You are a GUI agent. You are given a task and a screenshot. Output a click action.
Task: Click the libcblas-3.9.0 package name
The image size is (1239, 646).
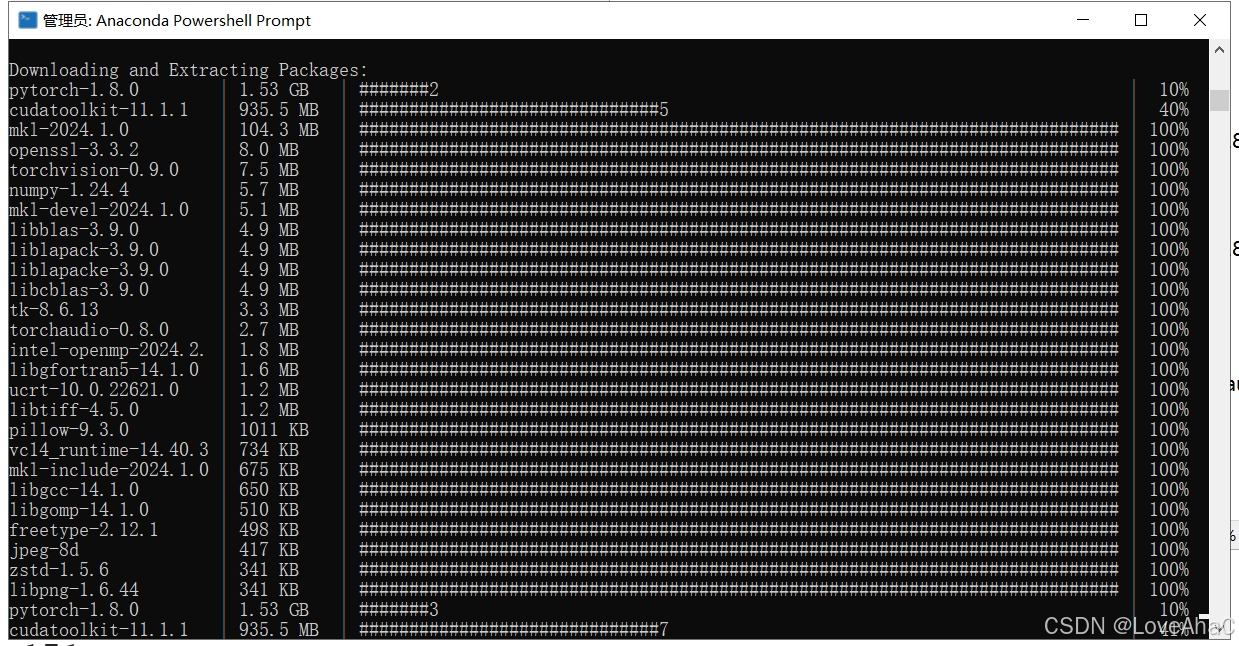79,290
